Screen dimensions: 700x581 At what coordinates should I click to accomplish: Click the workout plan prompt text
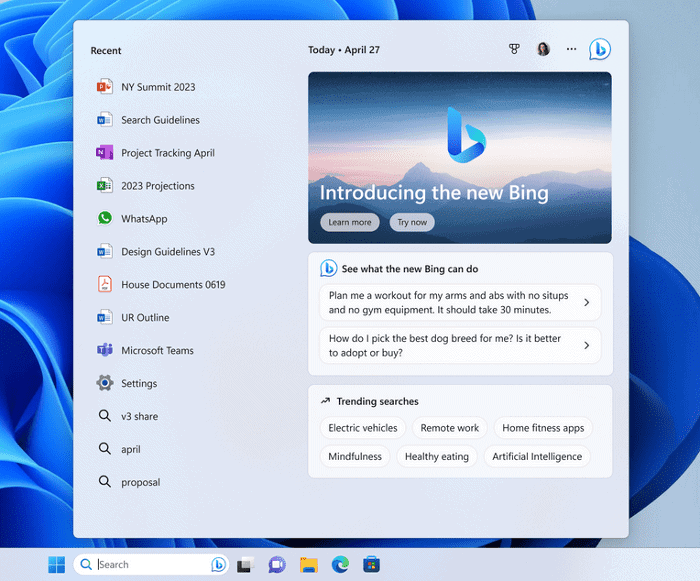point(448,302)
